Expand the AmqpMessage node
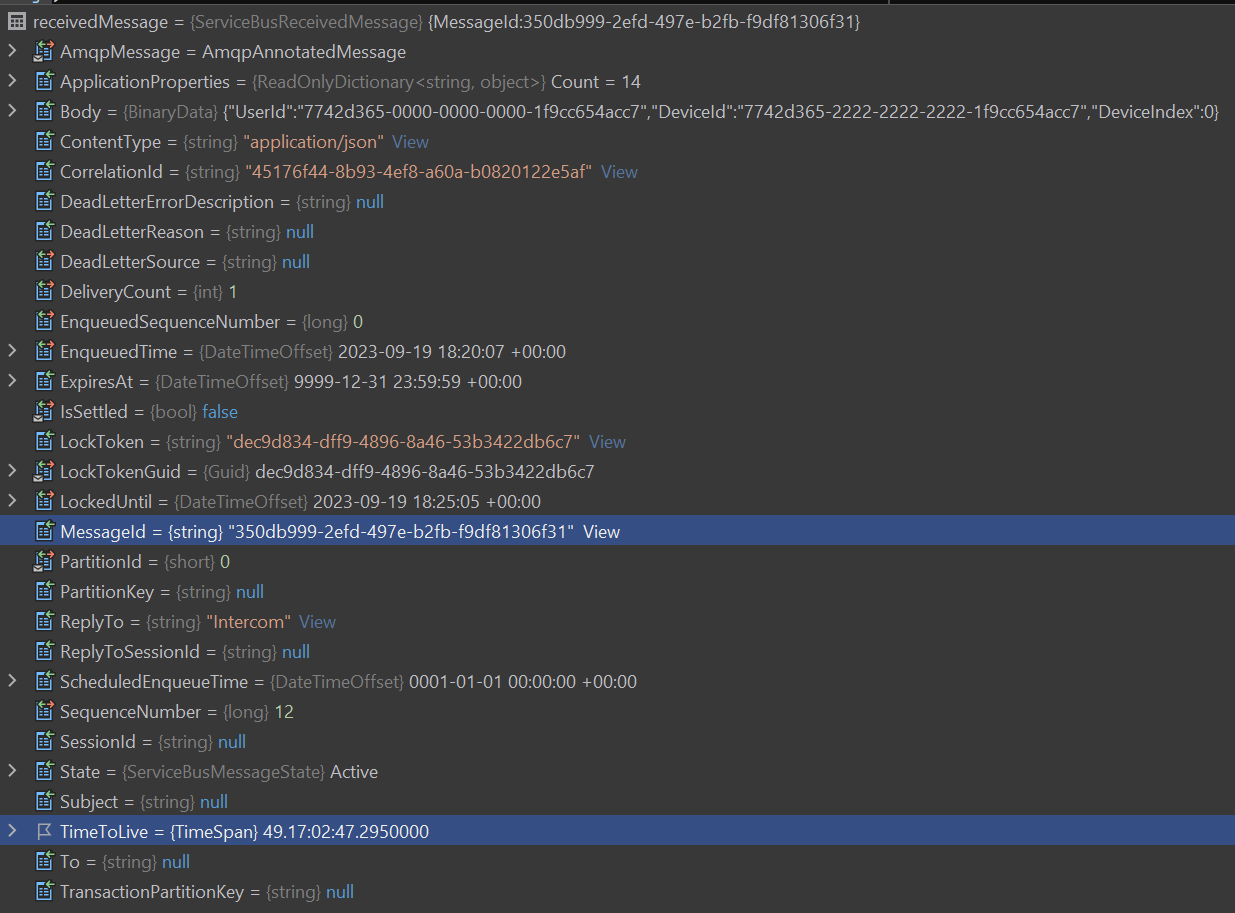The width and height of the screenshot is (1235, 913). tap(10, 51)
